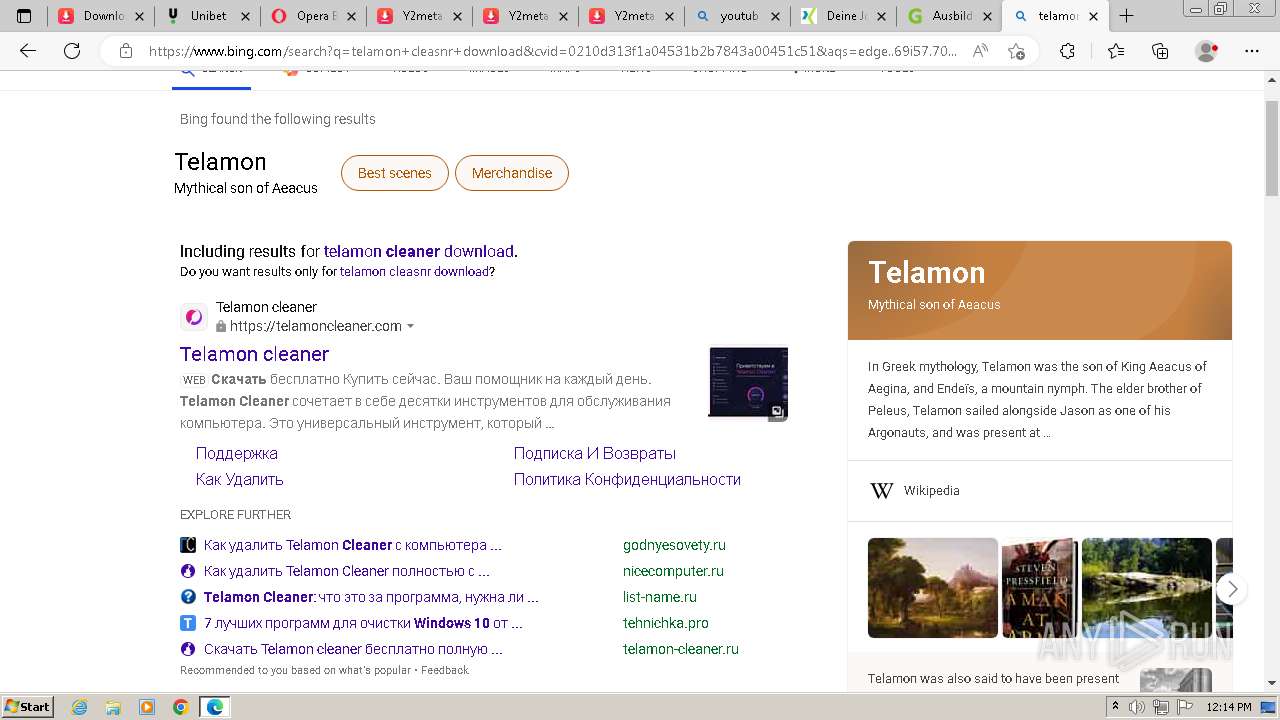Open Как удалить Telamon Cleaner с компьютера

(353, 545)
